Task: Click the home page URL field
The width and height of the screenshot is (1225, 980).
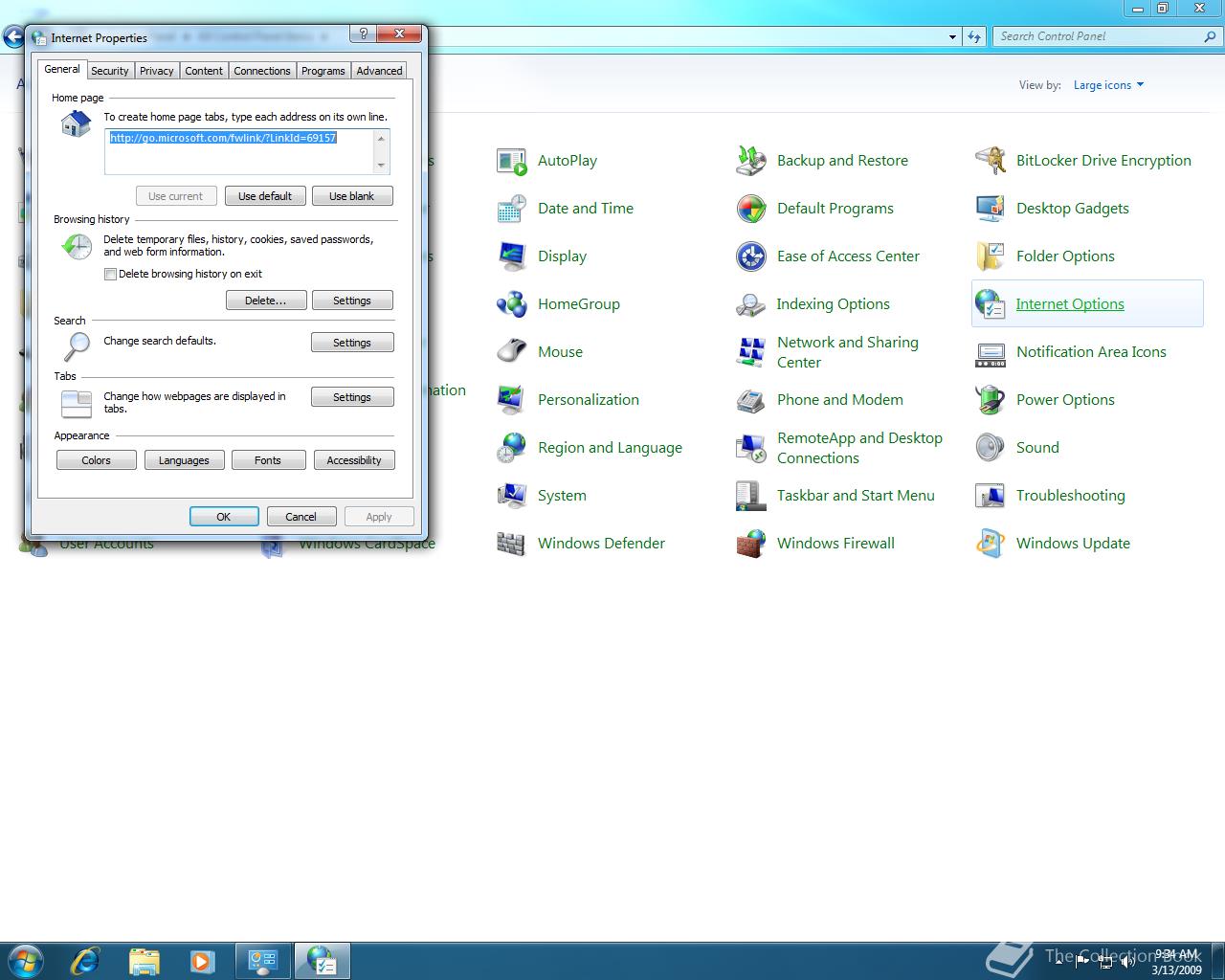Action: [x=247, y=152]
